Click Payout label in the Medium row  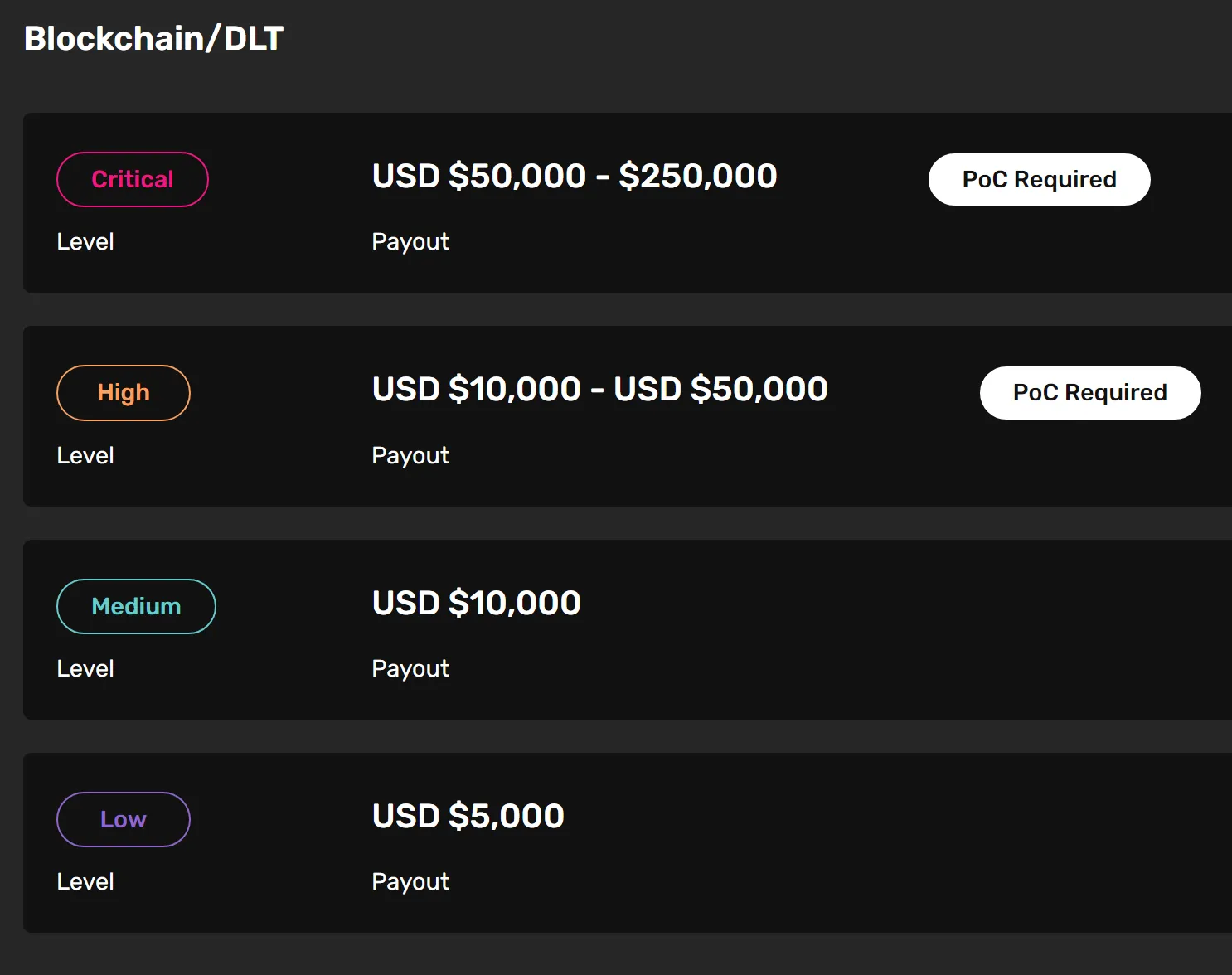(x=410, y=668)
